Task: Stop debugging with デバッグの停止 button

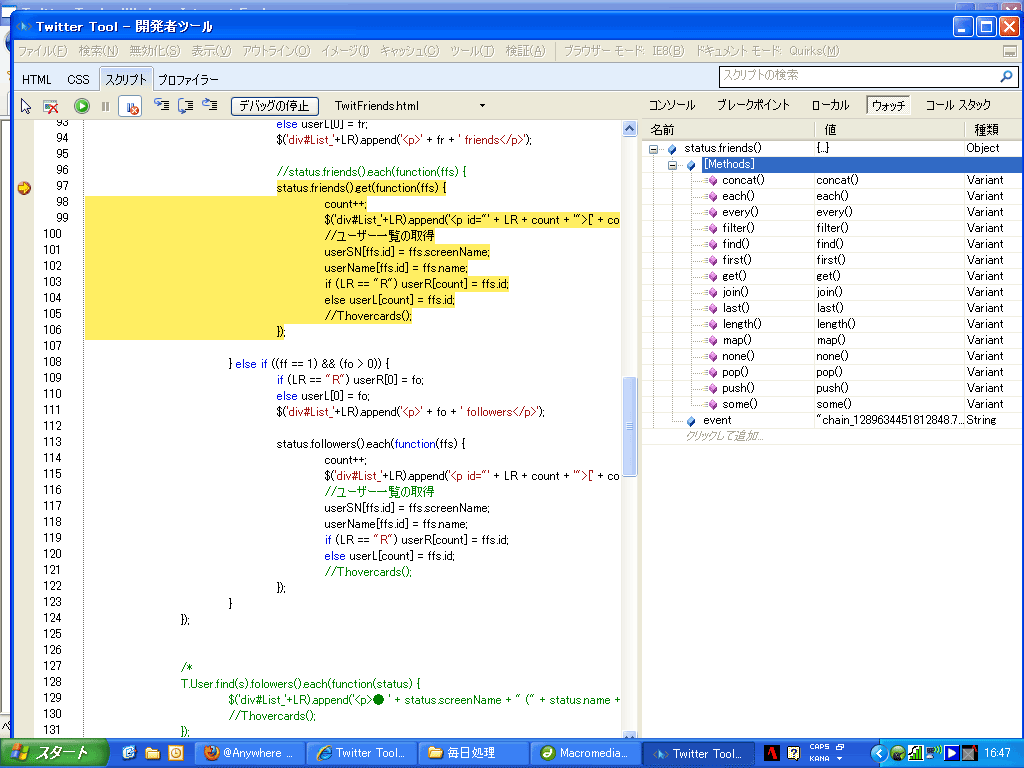Action: pos(274,106)
